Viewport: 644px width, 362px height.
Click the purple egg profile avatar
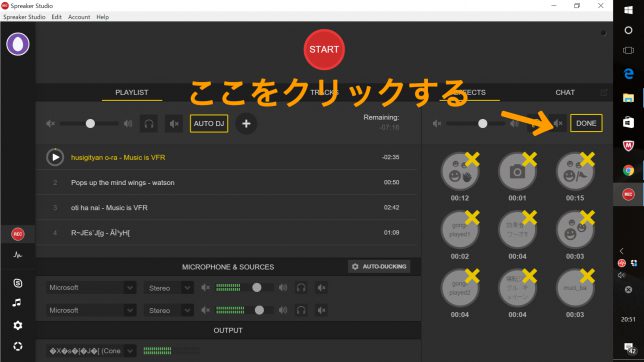[x=18, y=44]
